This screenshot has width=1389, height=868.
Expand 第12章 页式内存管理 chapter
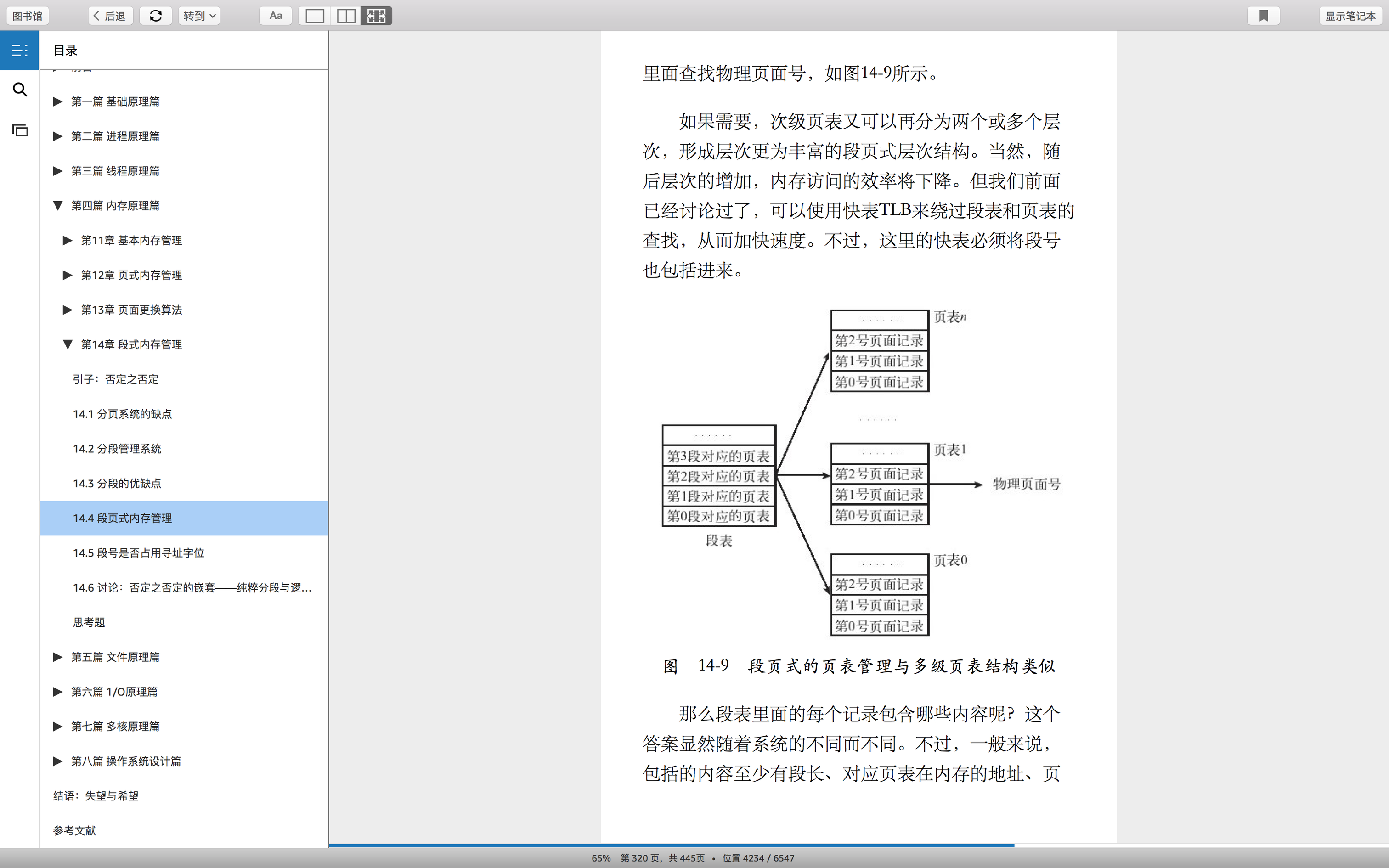[x=68, y=275]
